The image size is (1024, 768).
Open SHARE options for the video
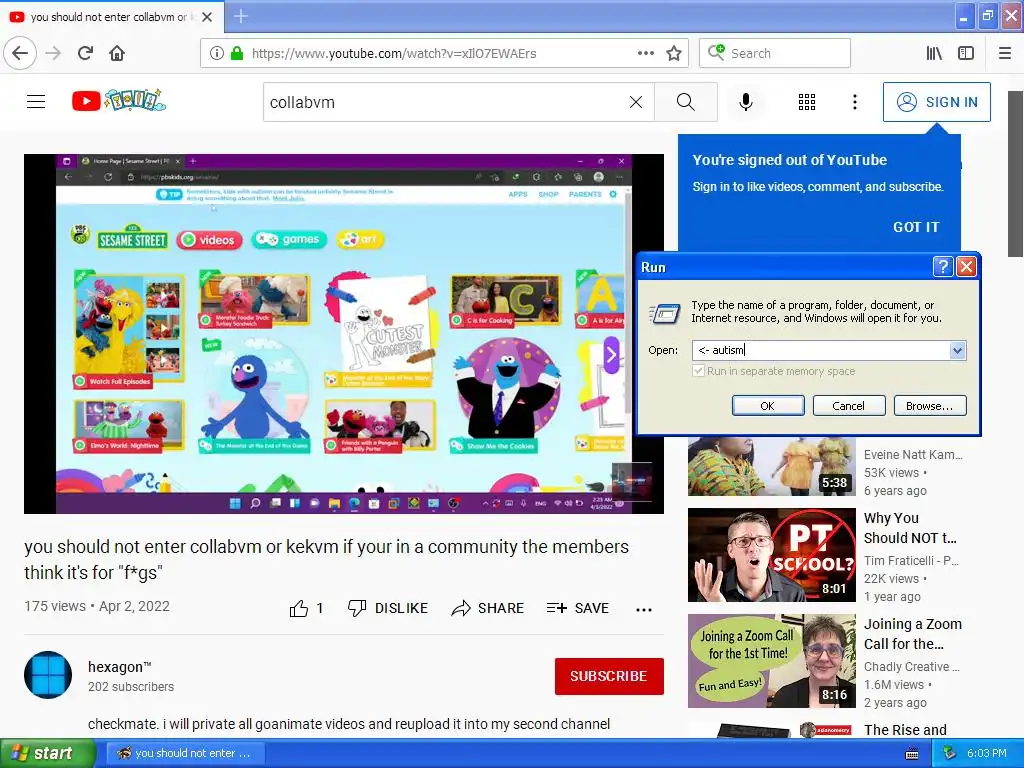point(487,608)
